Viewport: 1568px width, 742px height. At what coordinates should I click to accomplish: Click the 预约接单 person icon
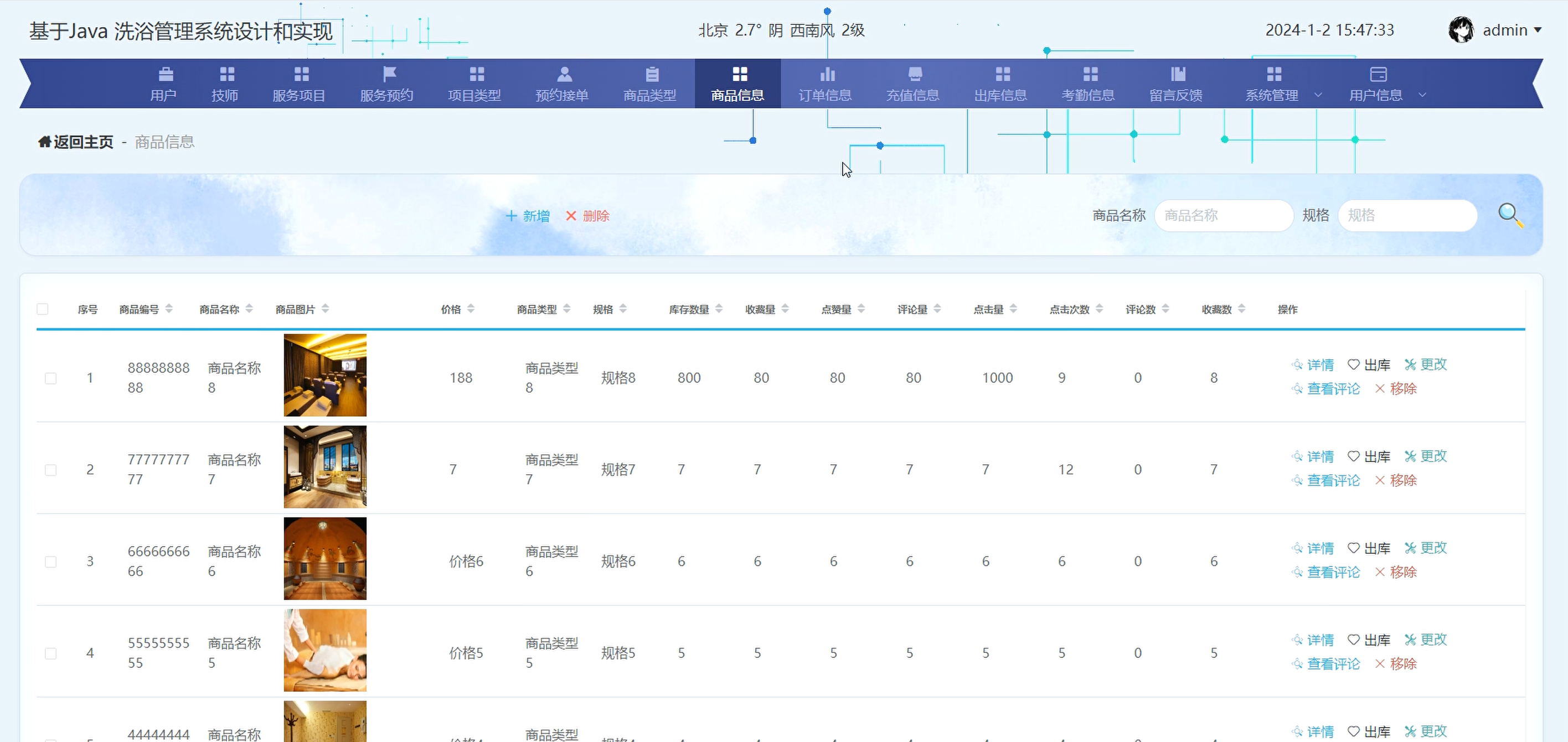564,74
